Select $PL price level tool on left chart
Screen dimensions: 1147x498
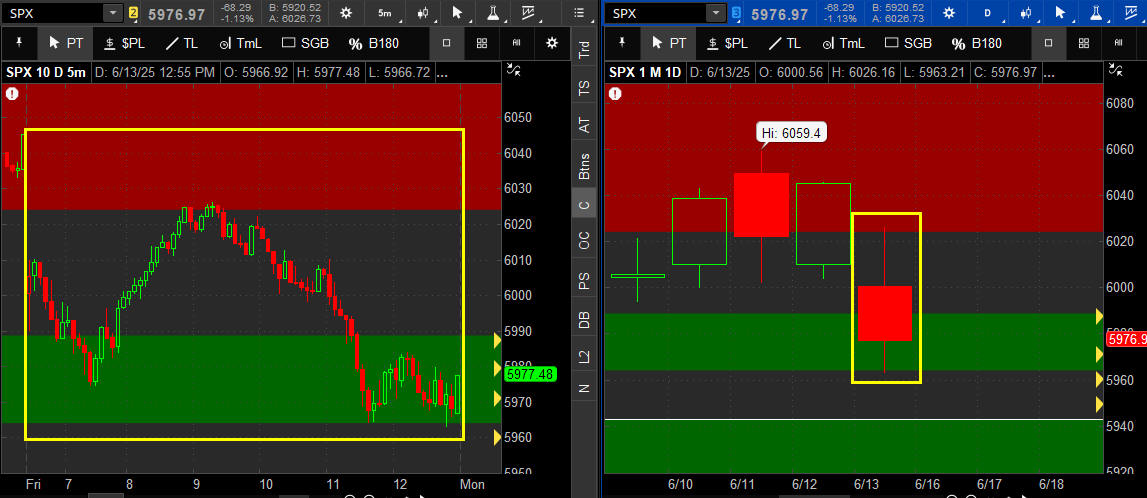[125, 43]
